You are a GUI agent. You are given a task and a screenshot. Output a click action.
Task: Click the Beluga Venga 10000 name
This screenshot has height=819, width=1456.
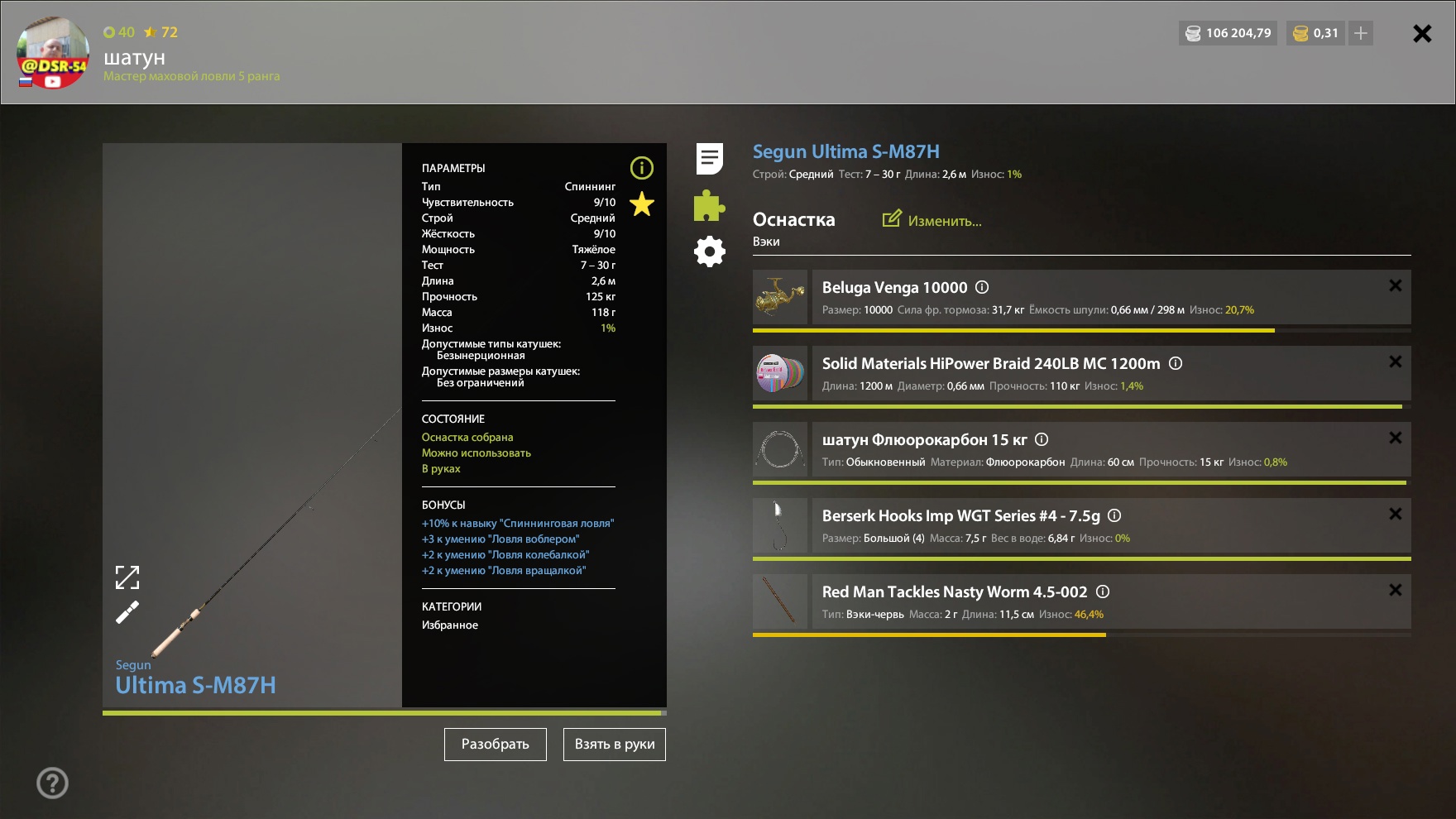pyautogui.click(x=894, y=287)
